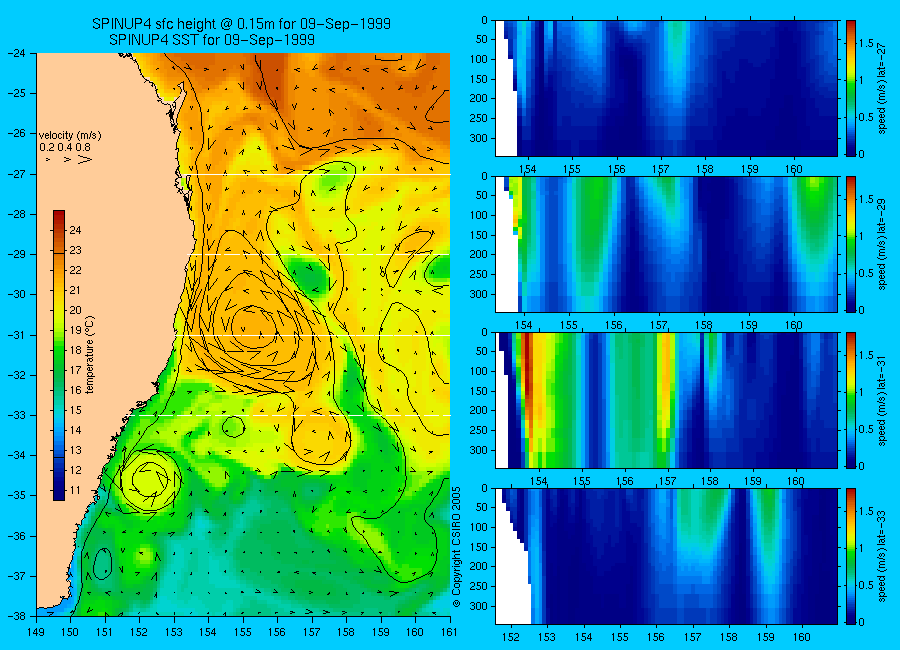Screen dimensions: 900x650
Task: Open the lat=-29 speed section panel
Action: click(x=666, y=244)
